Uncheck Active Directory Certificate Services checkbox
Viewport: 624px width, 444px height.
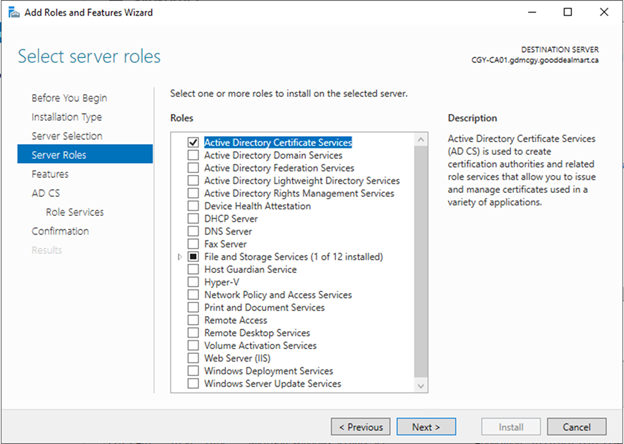click(193, 142)
